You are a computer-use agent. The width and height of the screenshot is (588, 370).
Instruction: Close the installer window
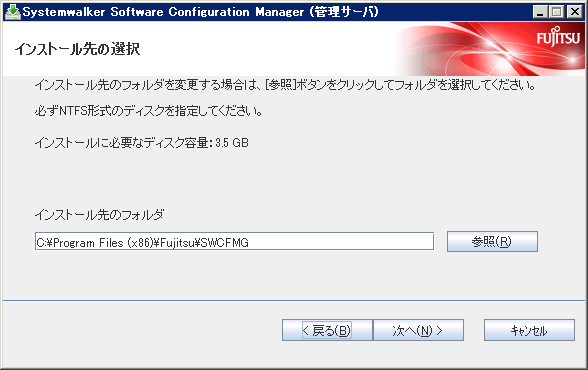point(574,12)
